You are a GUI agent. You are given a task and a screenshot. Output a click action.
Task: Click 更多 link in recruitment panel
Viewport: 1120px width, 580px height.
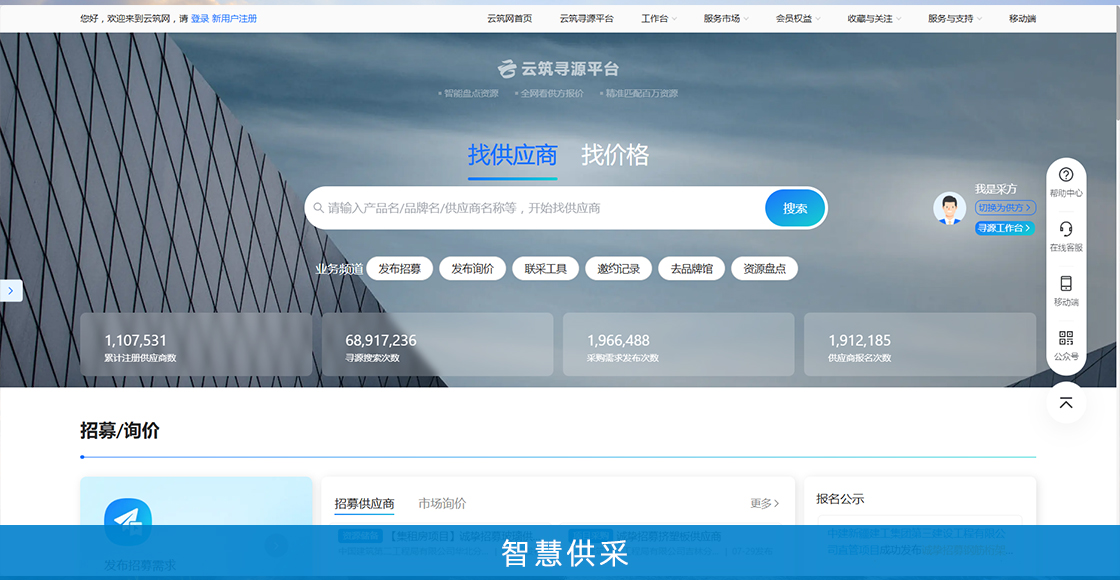click(764, 504)
